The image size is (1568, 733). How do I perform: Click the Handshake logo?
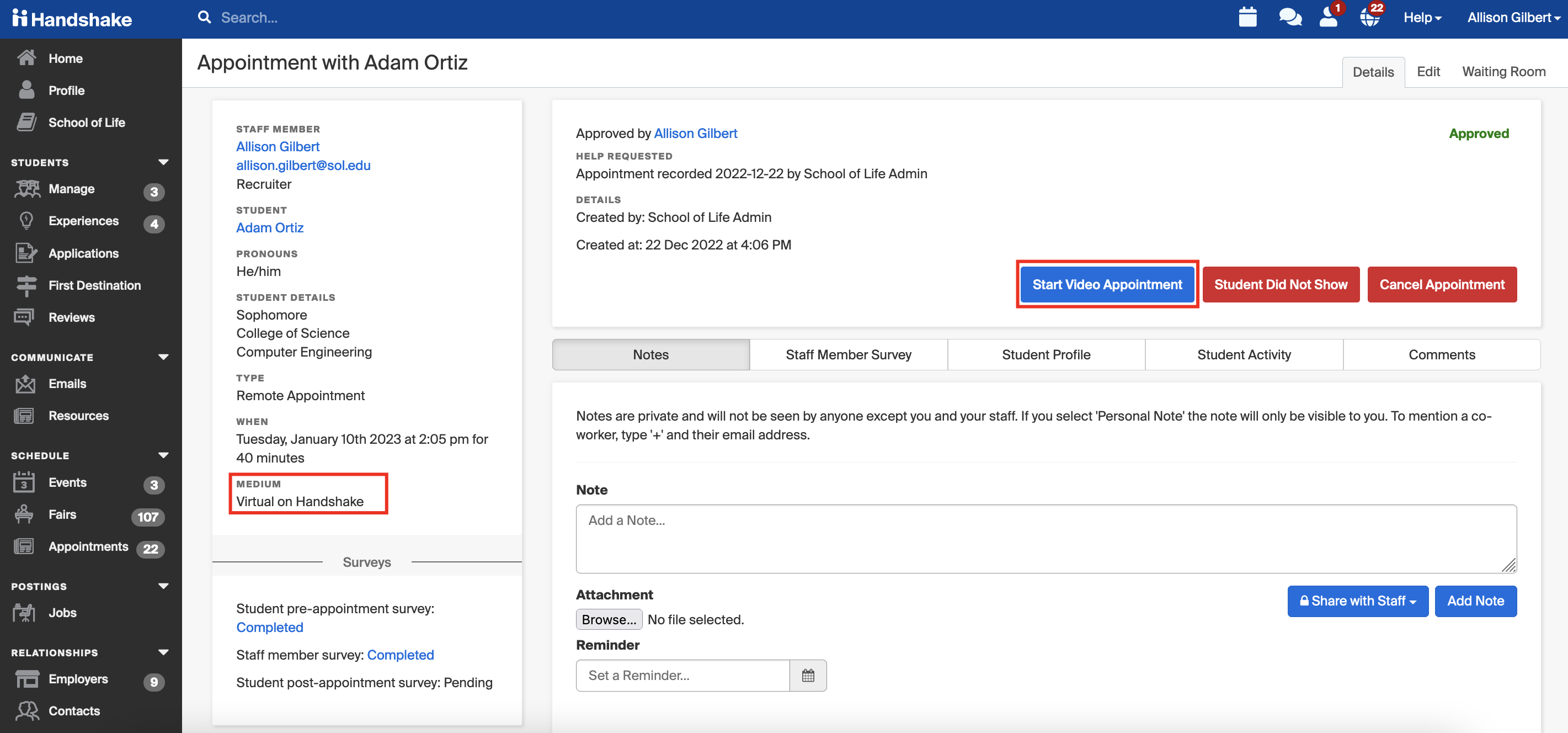[72, 18]
